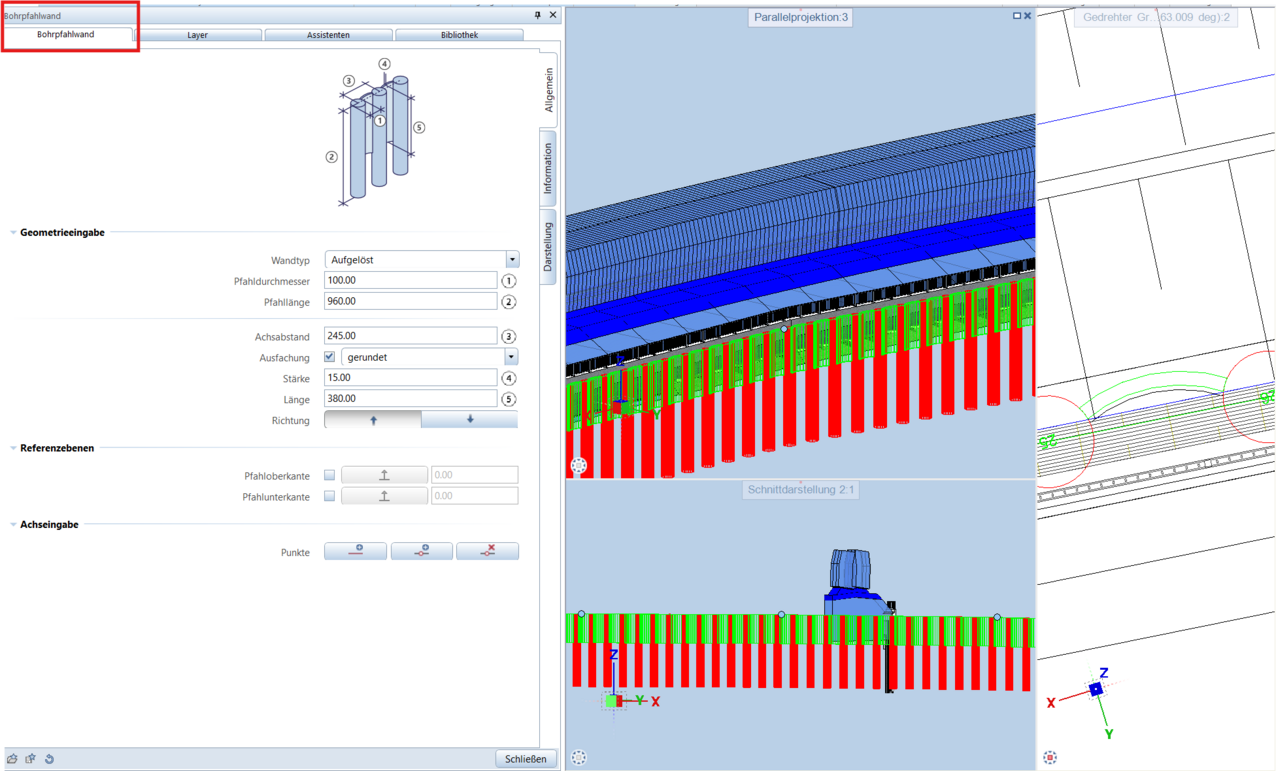Open the Ausfachung shape dropdown
This screenshot has height=771, width=1276.
click(x=511, y=357)
